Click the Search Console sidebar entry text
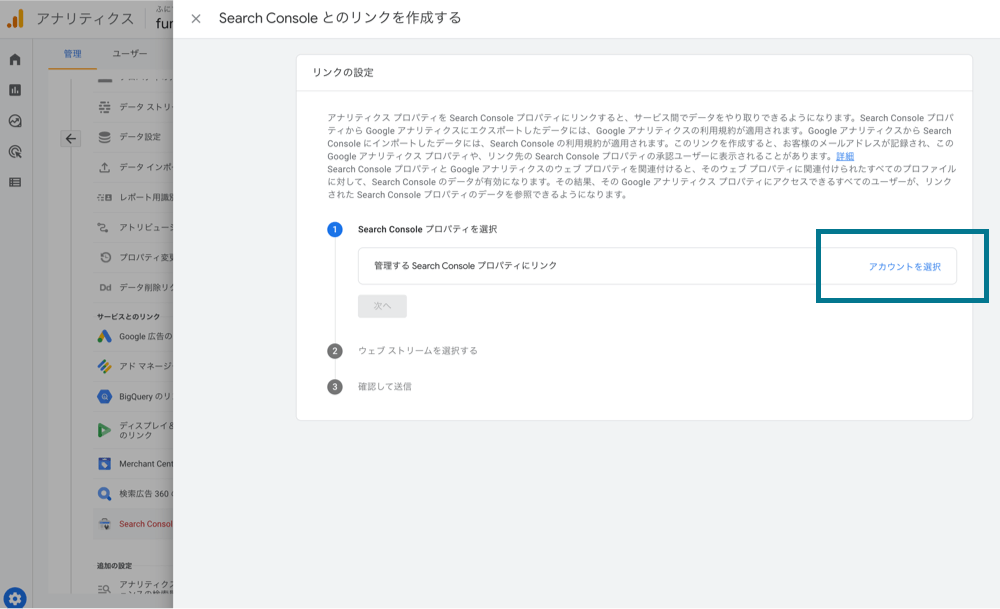The image size is (1000, 609). (x=146, y=524)
